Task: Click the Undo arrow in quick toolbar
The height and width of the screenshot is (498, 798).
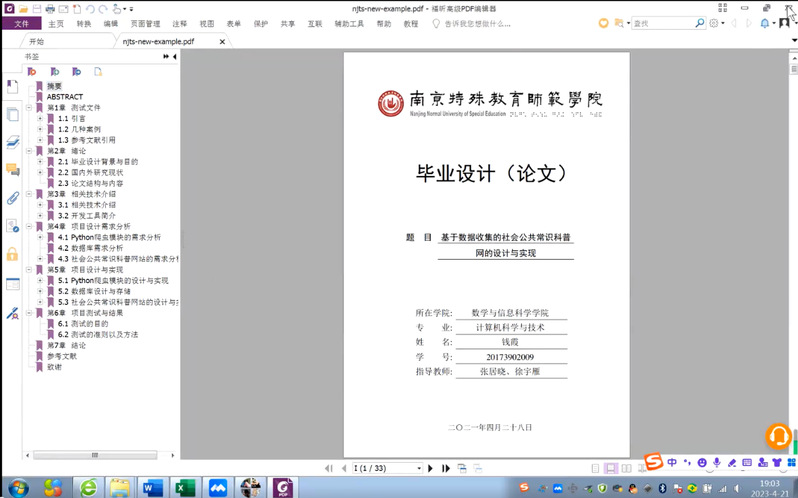Action: click(90, 8)
